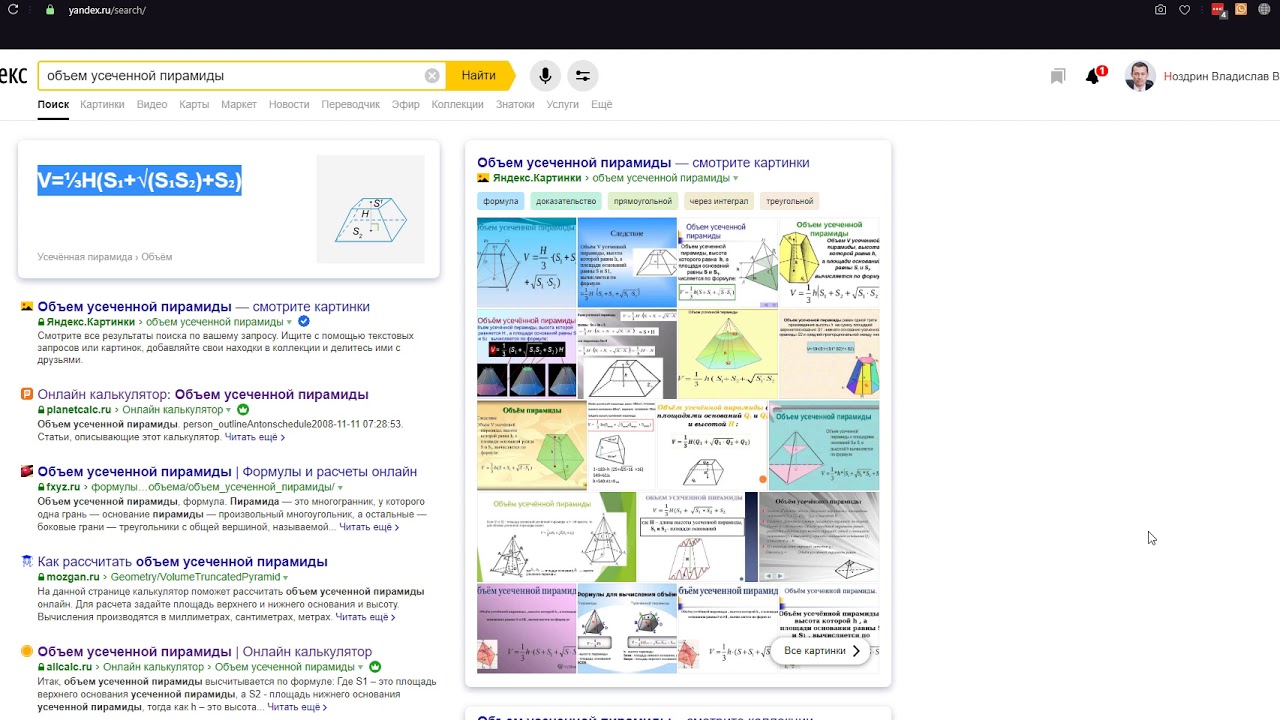1280x720 pixels.
Task: Click the browser camera snapshot icon
Action: coord(1160,10)
